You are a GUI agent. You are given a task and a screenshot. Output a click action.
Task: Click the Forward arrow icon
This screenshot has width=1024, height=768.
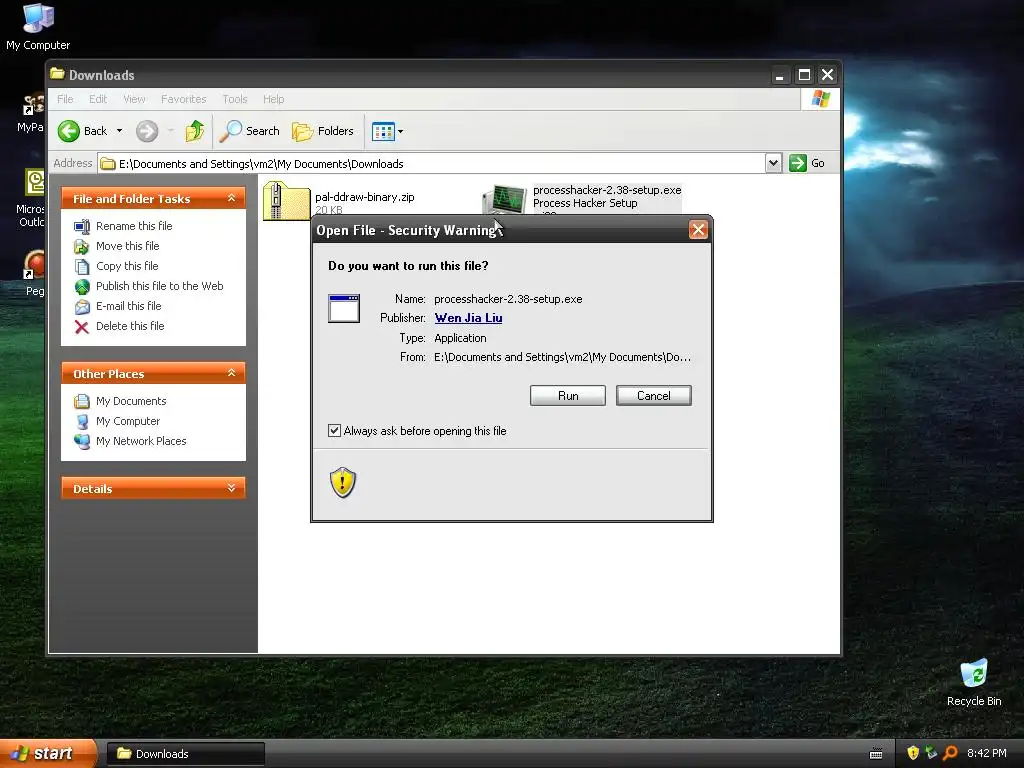(147, 131)
